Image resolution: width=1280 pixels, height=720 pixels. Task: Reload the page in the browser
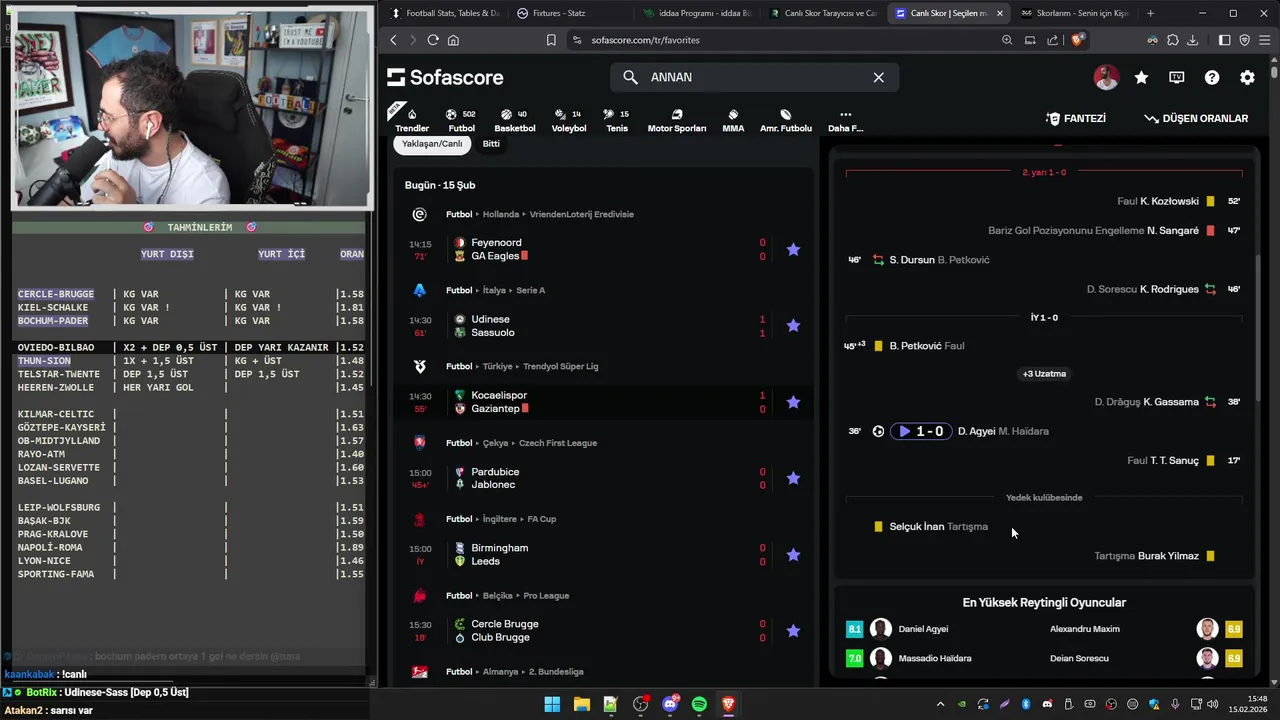coord(433,40)
